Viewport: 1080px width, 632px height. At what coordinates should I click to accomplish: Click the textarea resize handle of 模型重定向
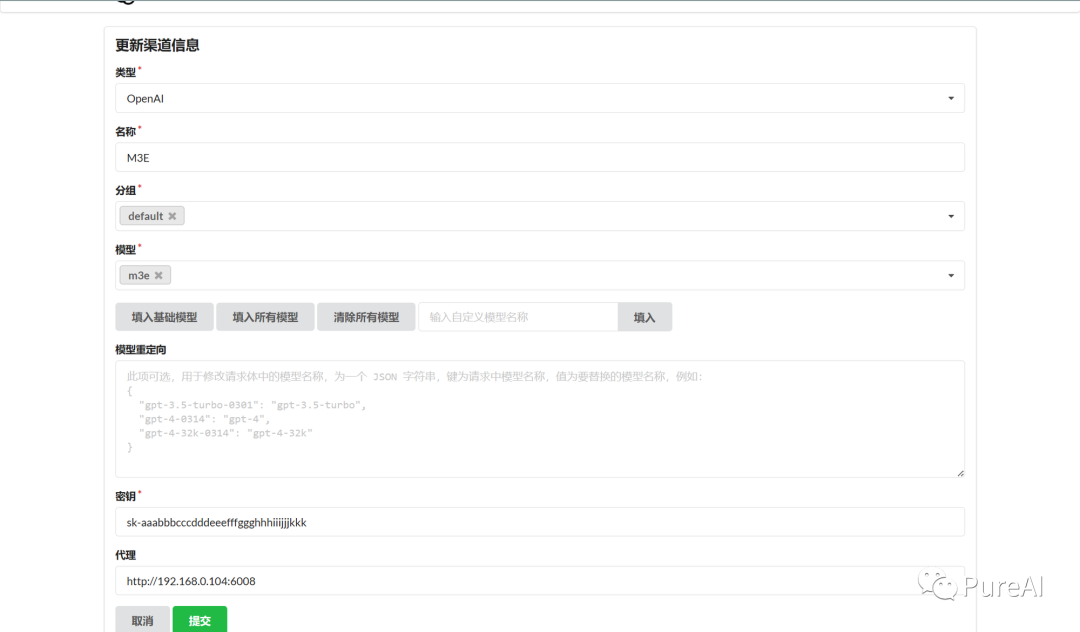(959, 472)
